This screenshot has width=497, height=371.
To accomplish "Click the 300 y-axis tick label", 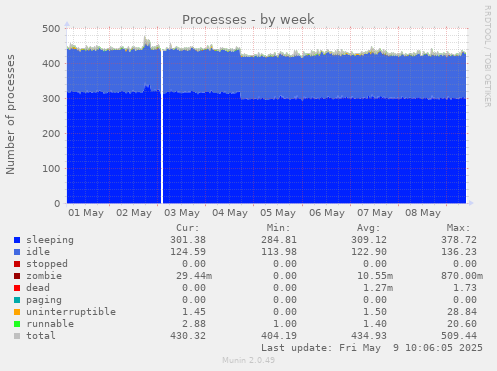I will [x=51, y=99].
